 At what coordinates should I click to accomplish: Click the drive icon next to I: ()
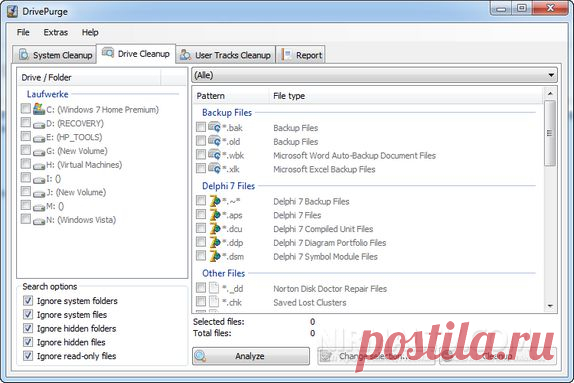39,180
